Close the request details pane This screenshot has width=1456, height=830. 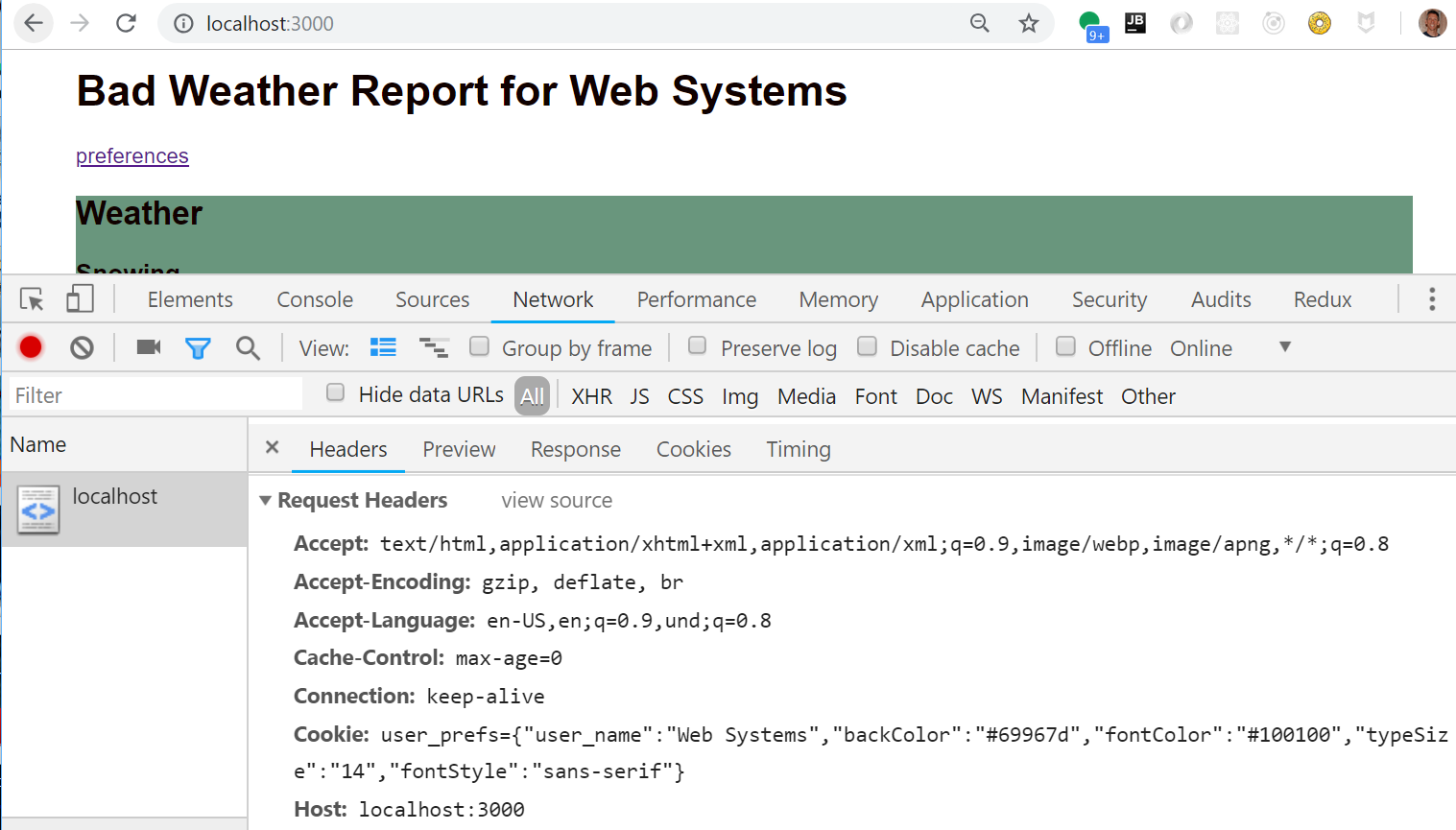(x=273, y=447)
